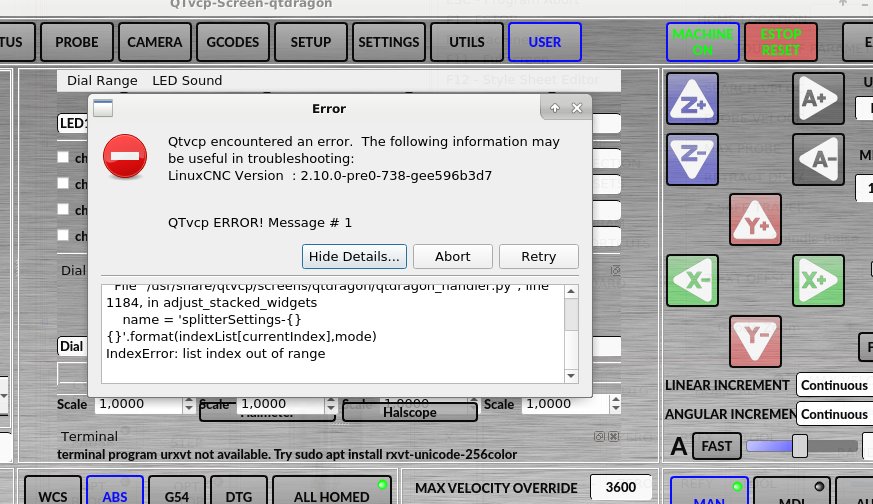Click the Error dialog window menu icon
This screenshot has width=873, height=504.
[103, 108]
